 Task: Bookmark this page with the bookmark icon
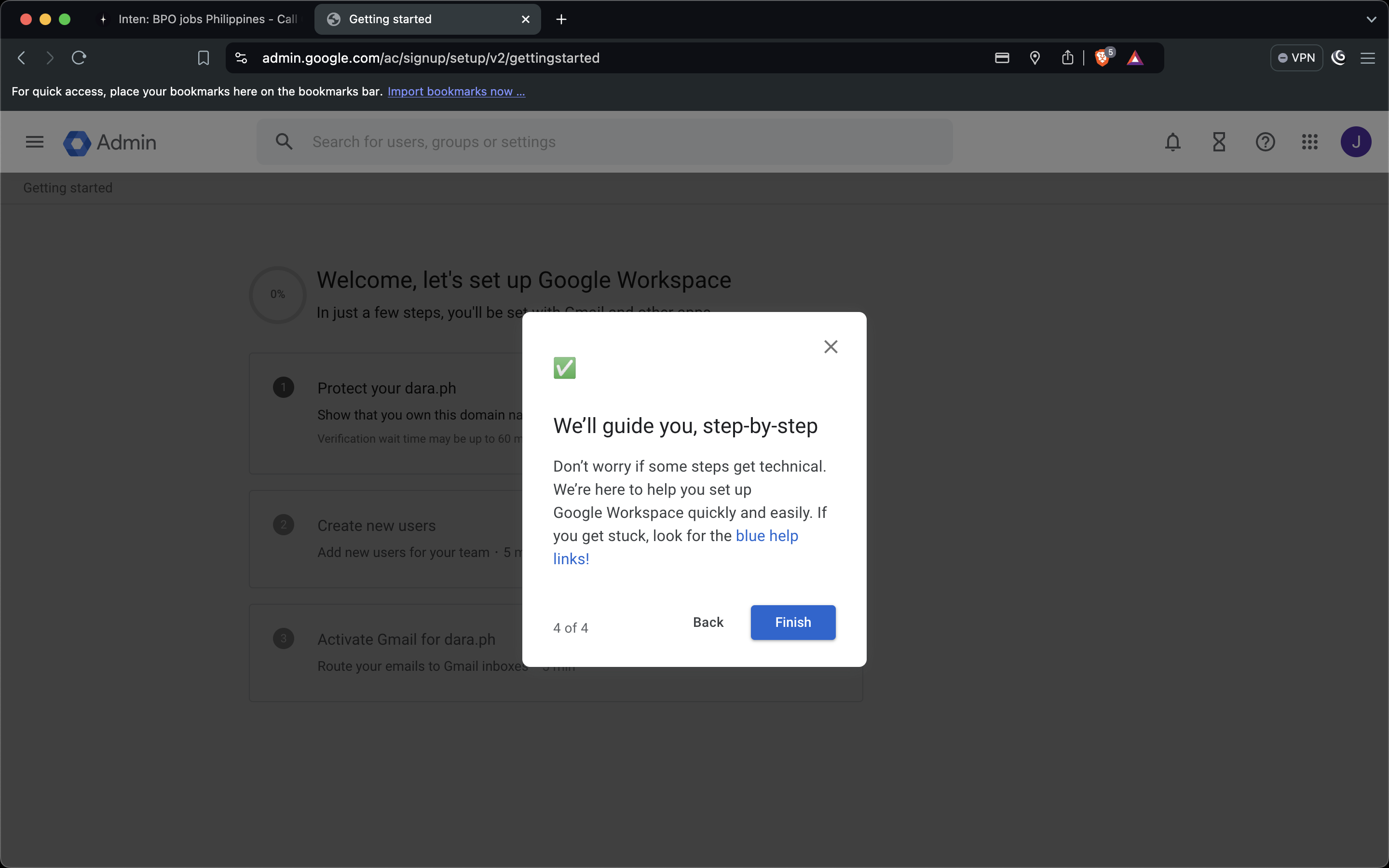(203, 58)
